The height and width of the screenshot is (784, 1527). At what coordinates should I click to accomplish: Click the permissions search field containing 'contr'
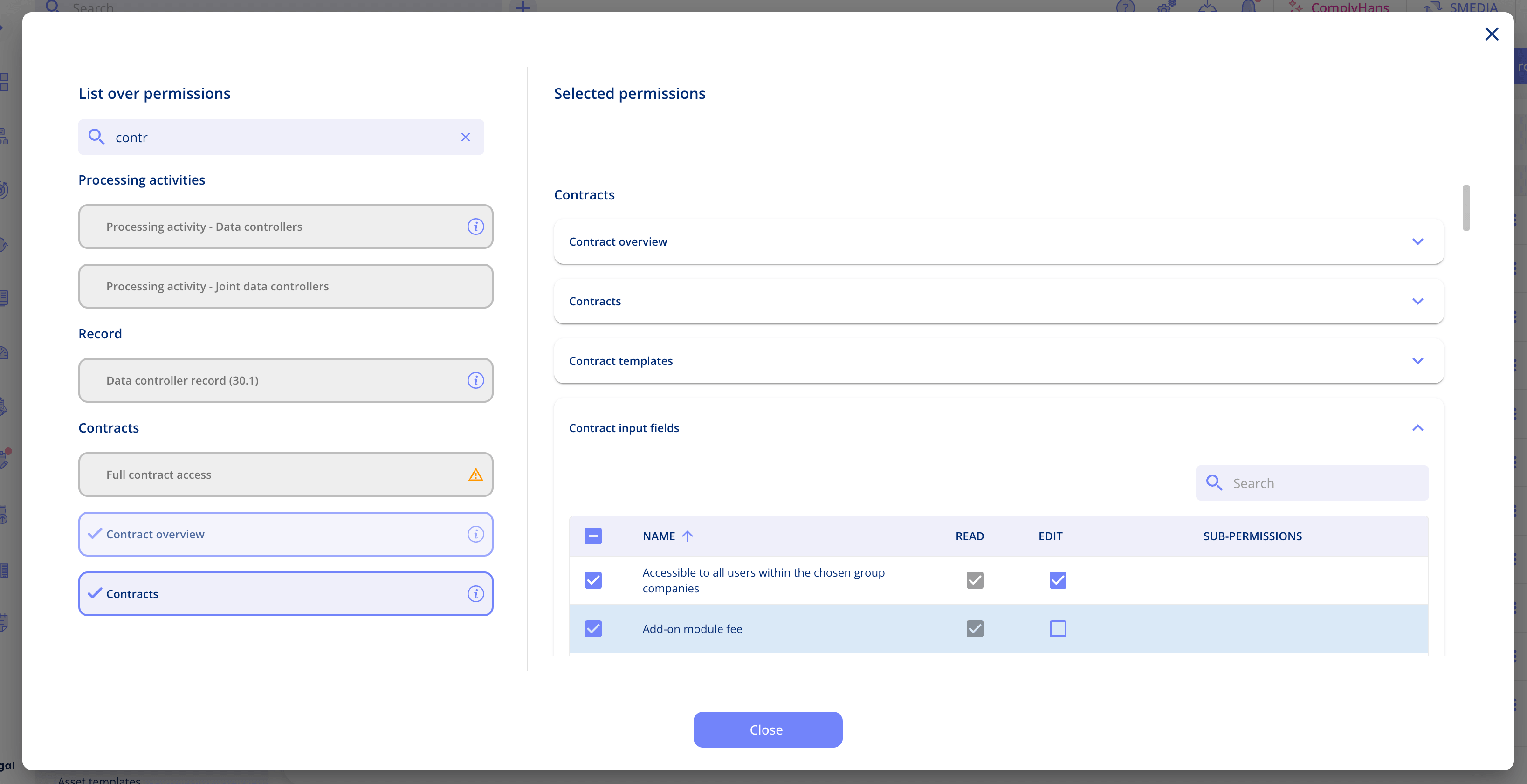pos(281,137)
